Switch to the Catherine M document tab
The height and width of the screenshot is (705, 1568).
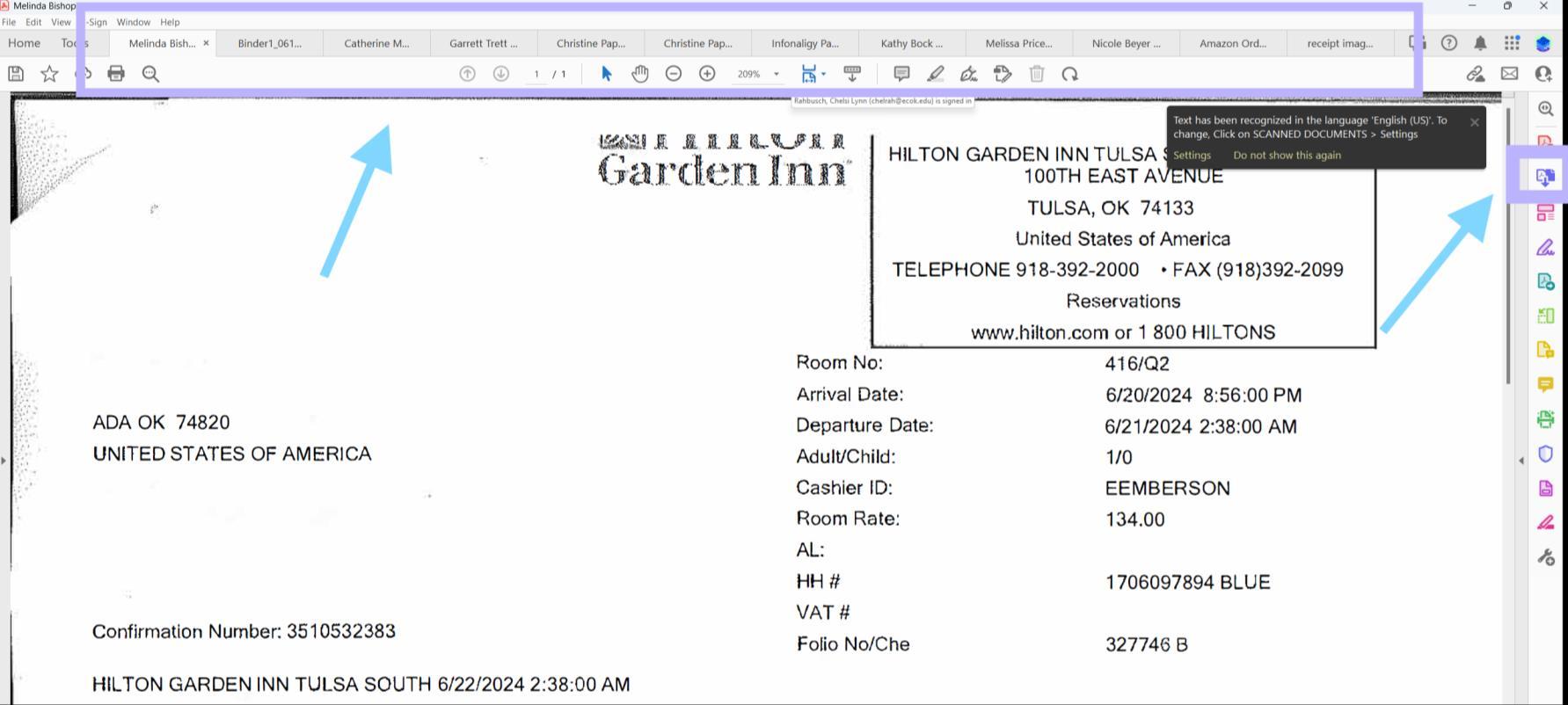(376, 43)
